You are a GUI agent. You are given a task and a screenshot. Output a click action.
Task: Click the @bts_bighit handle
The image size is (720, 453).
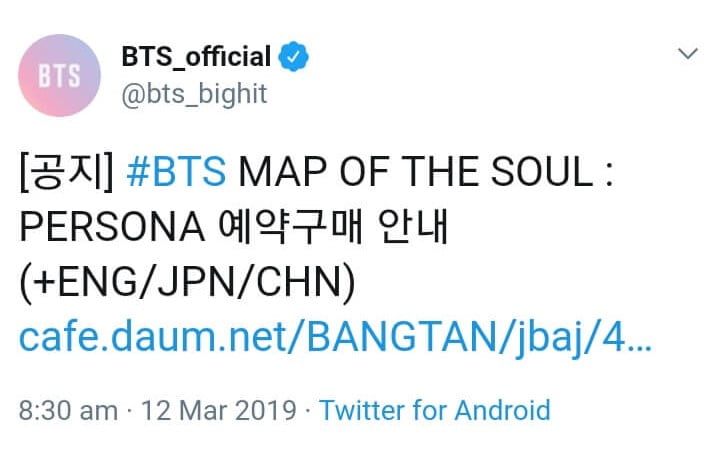click(193, 95)
